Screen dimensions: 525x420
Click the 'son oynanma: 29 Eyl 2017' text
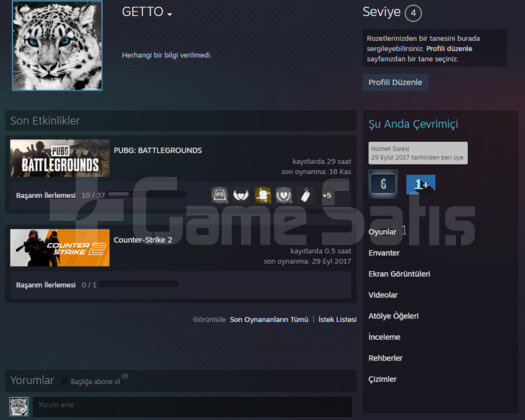(x=307, y=261)
